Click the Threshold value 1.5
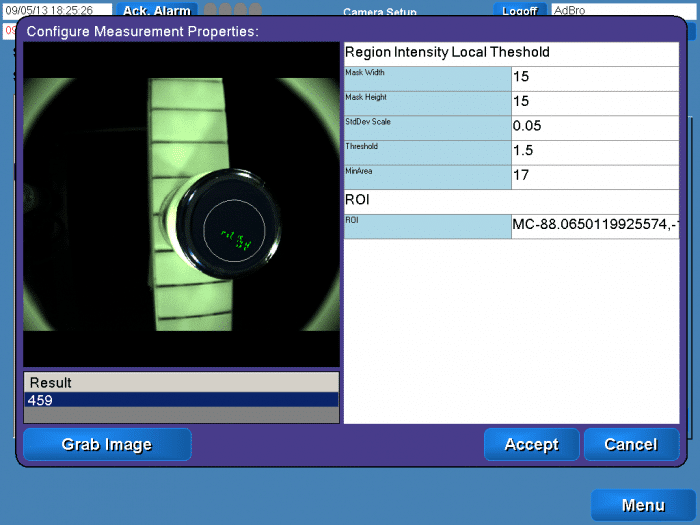Screen dimensions: 700x525 [x=594, y=151]
